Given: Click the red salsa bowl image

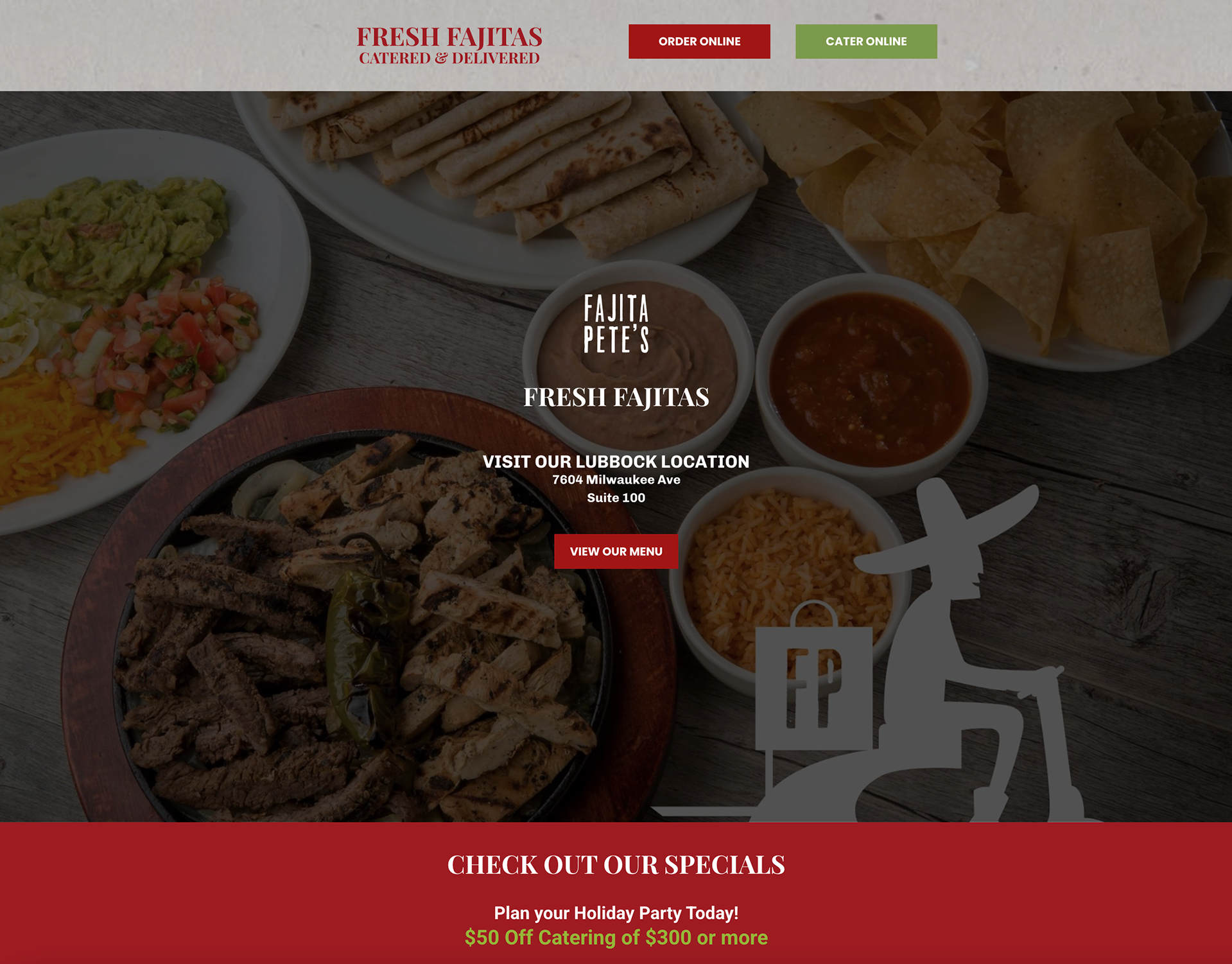Looking at the screenshot, I should [870, 379].
